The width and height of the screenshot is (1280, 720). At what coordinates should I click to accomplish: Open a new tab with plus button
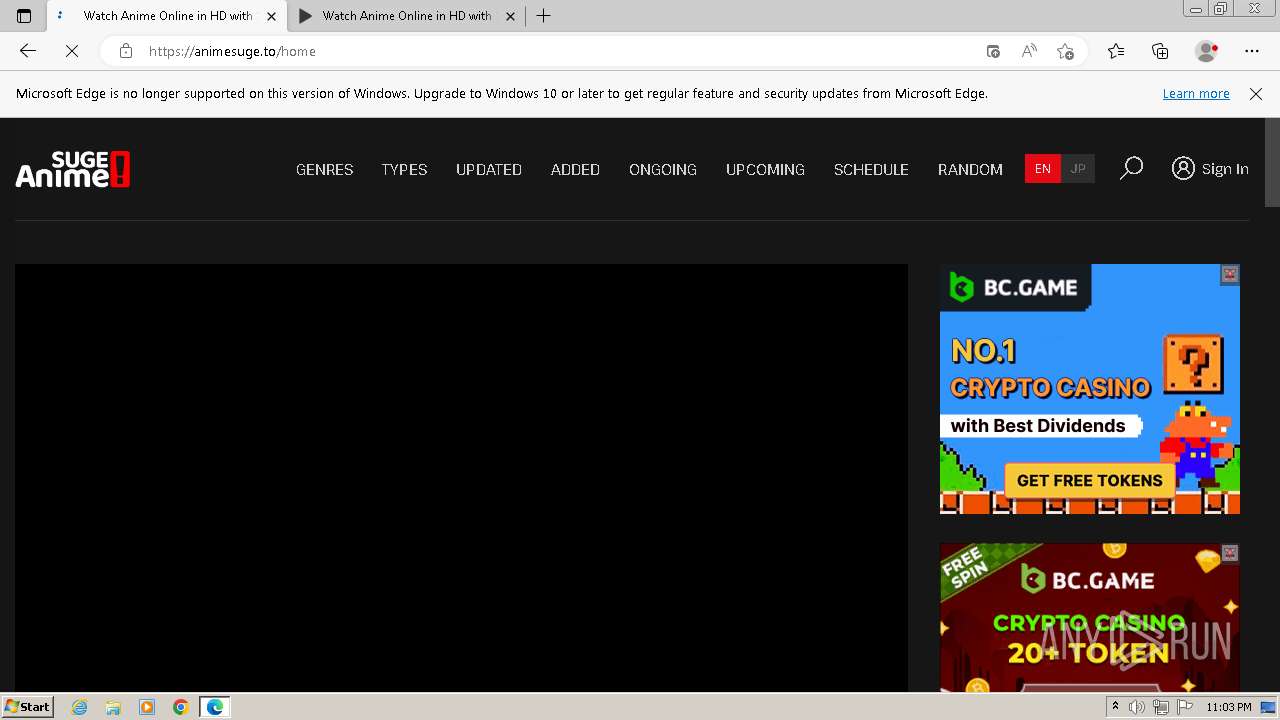[x=544, y=16]
